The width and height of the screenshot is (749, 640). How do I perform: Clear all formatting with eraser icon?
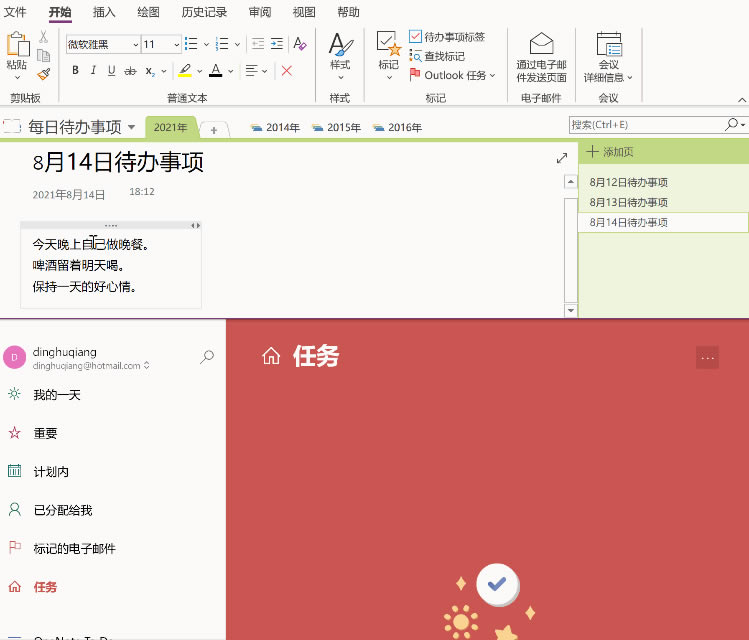pos(300,44)
